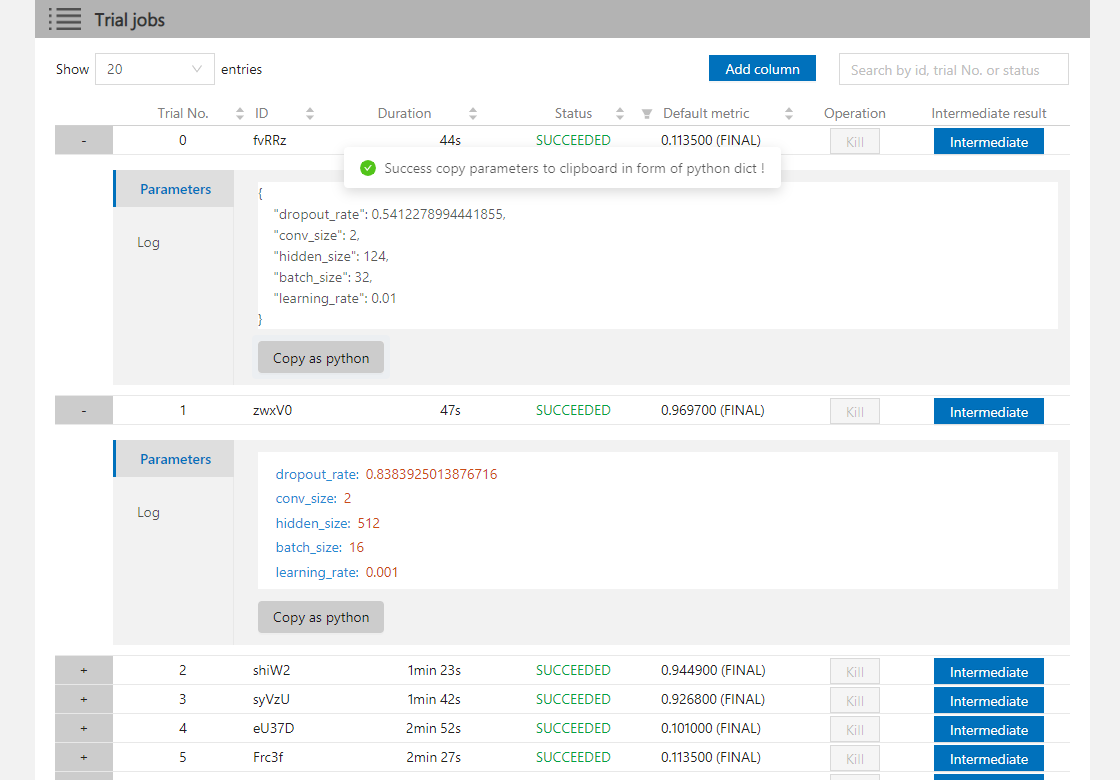
Task: Expand trial 4 eU37D row
Action: click(x=83, y=729)
